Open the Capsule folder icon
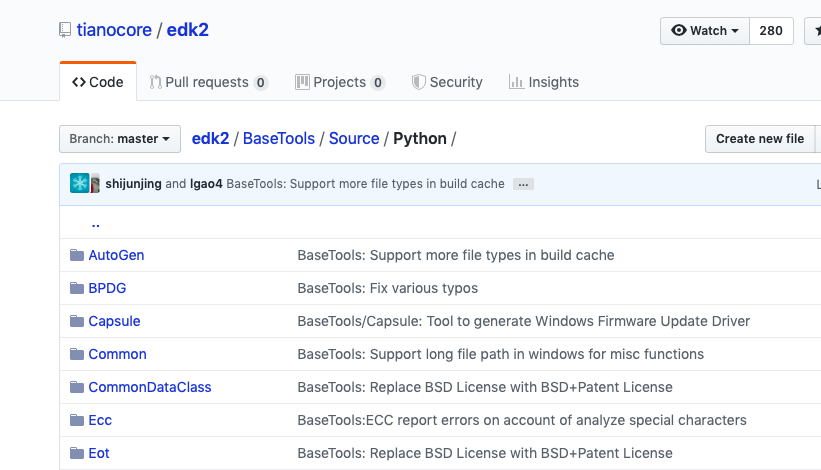This screenshot has height=470, width=821. coord(77,321)
